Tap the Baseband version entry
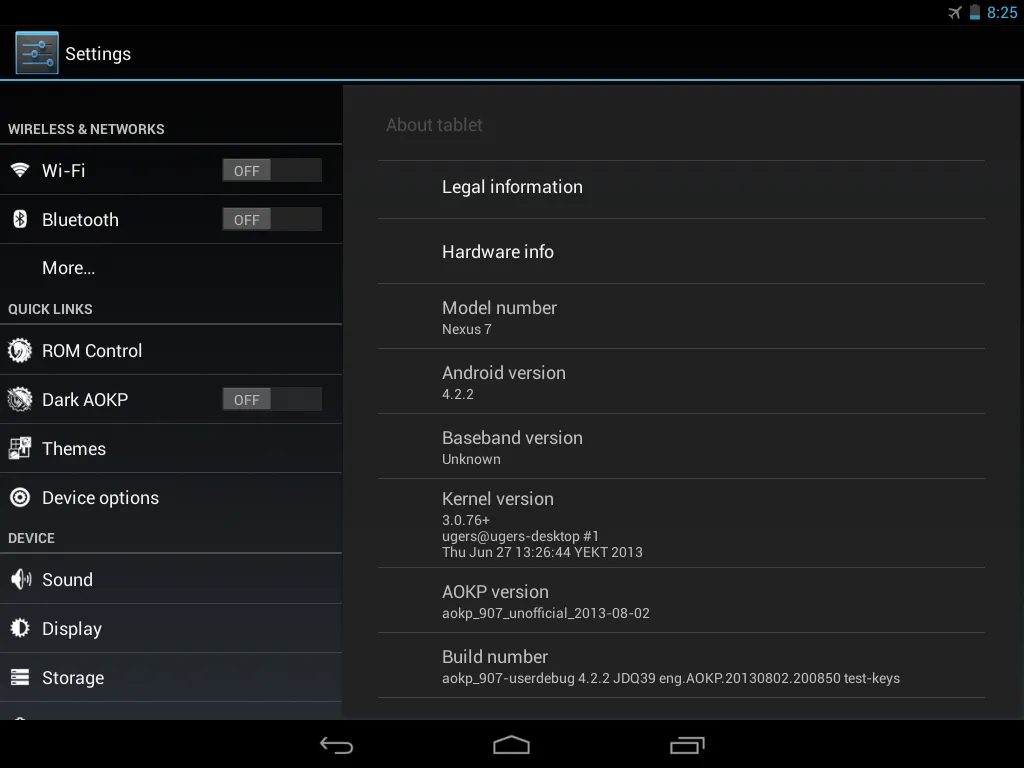This screenshot has width=1024, height=768. pos(681,446)
